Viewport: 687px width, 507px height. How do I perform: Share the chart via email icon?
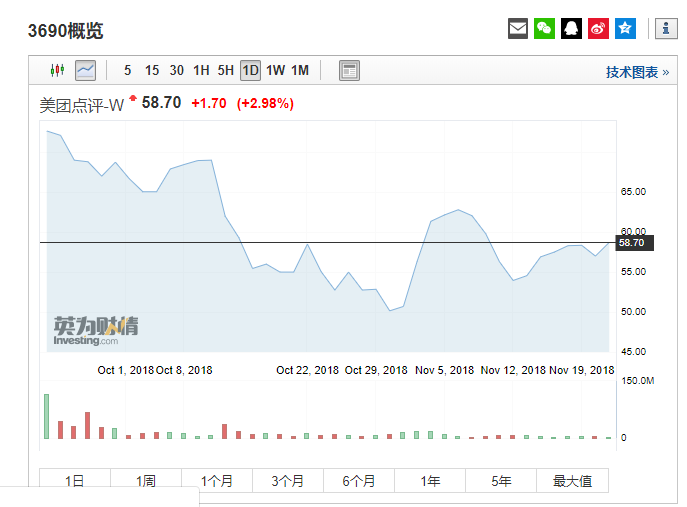[518, 28]
